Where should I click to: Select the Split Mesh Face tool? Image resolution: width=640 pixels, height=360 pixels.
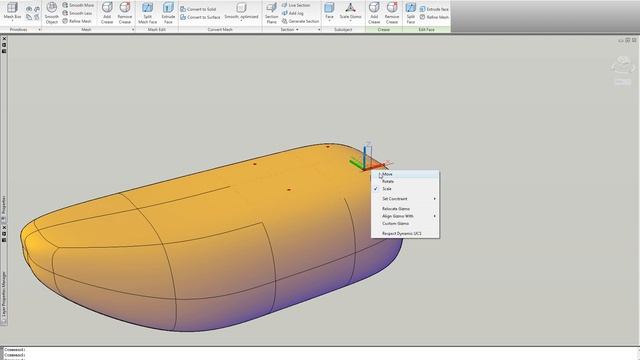point(147,13)
